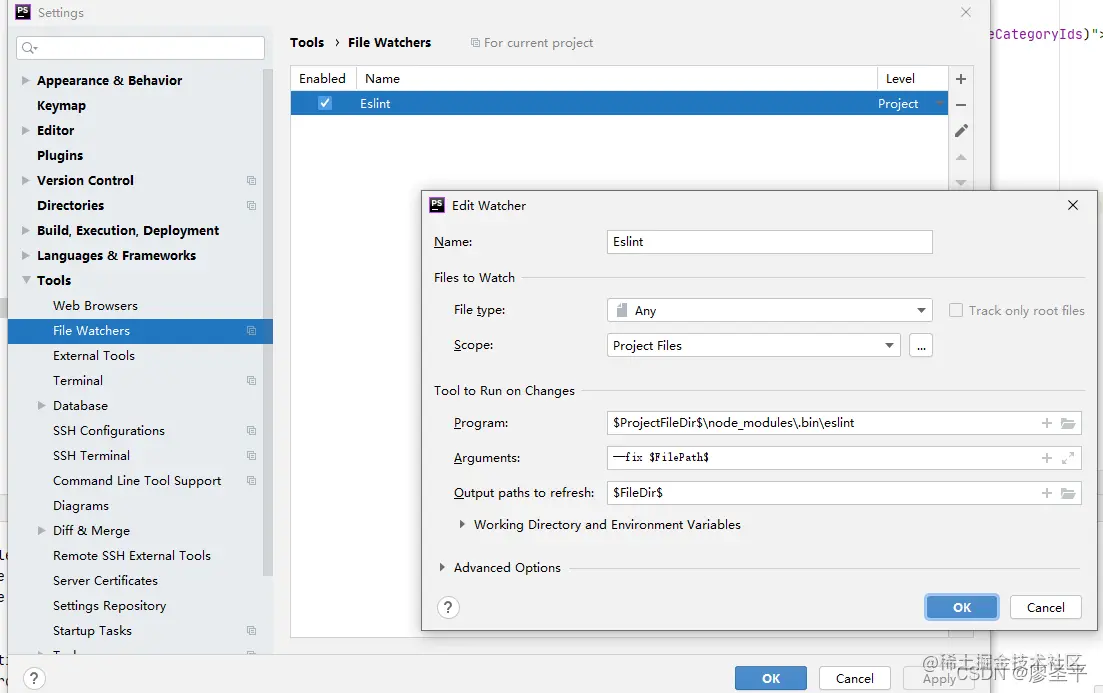This screenshot has width=1103, height=693.
Task: Toggle the Eslint watcher Enabled checkbox
Action: [324, 103]
